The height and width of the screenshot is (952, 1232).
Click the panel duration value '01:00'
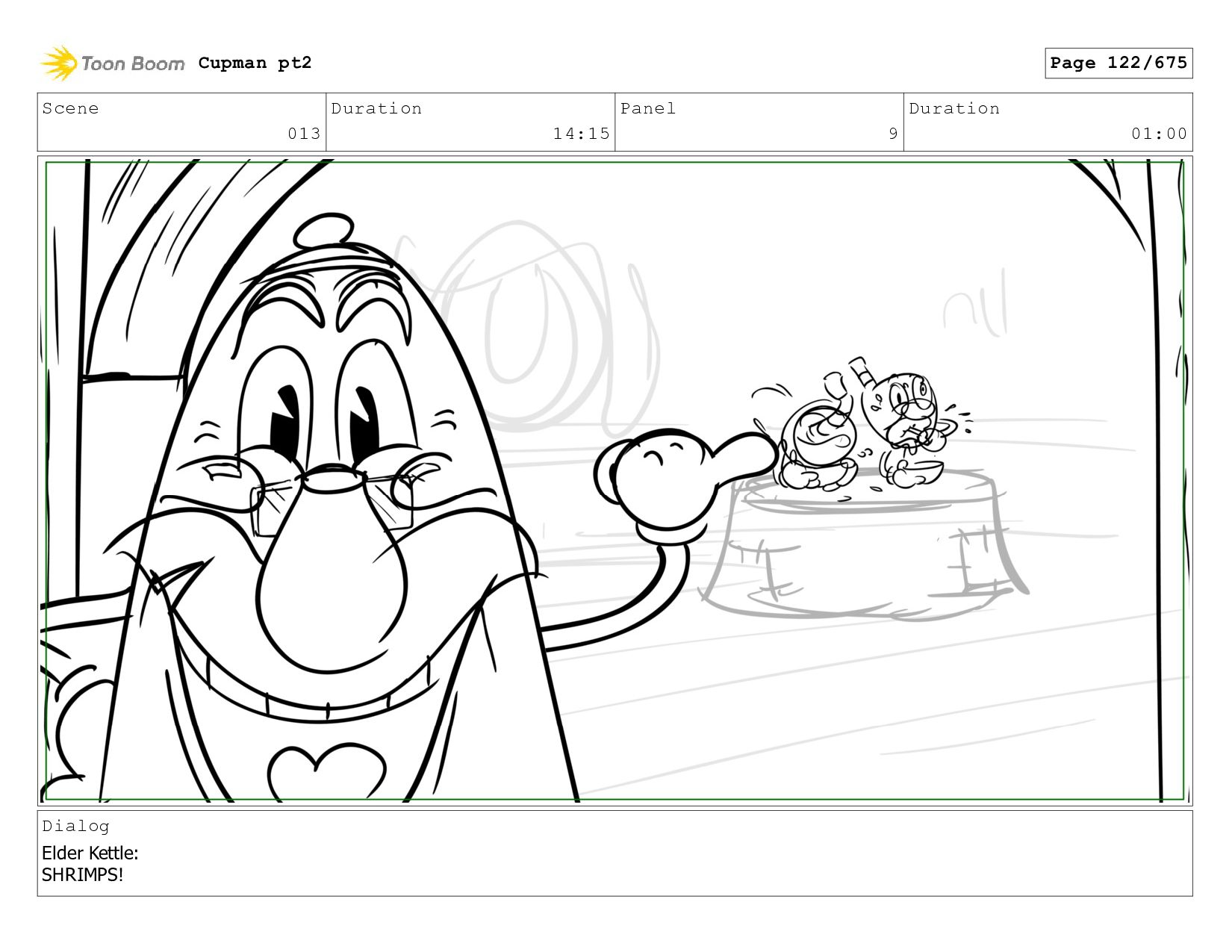1159,134
